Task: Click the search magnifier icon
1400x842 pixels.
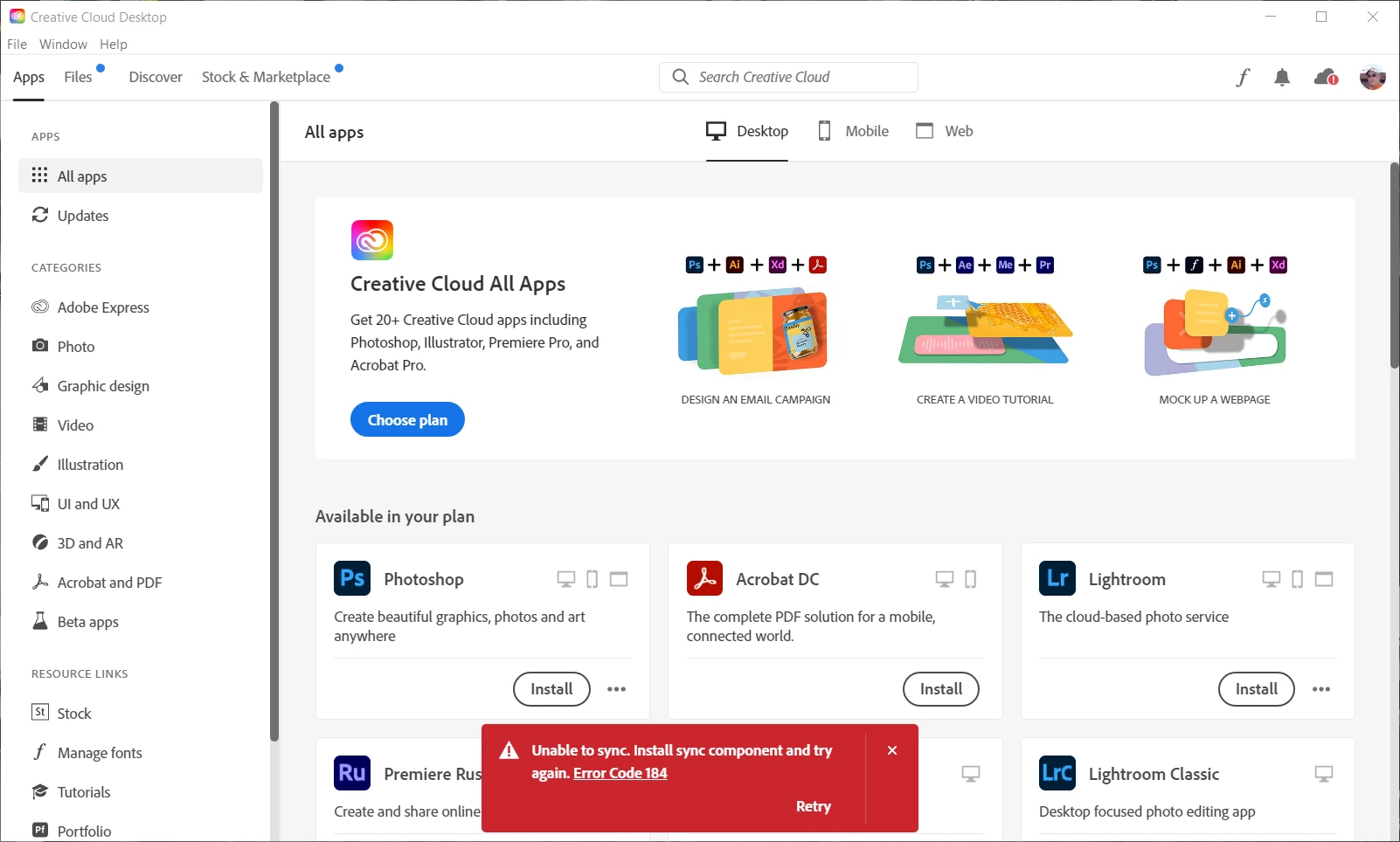Action: pyautogui.click(x=680, y=77)
